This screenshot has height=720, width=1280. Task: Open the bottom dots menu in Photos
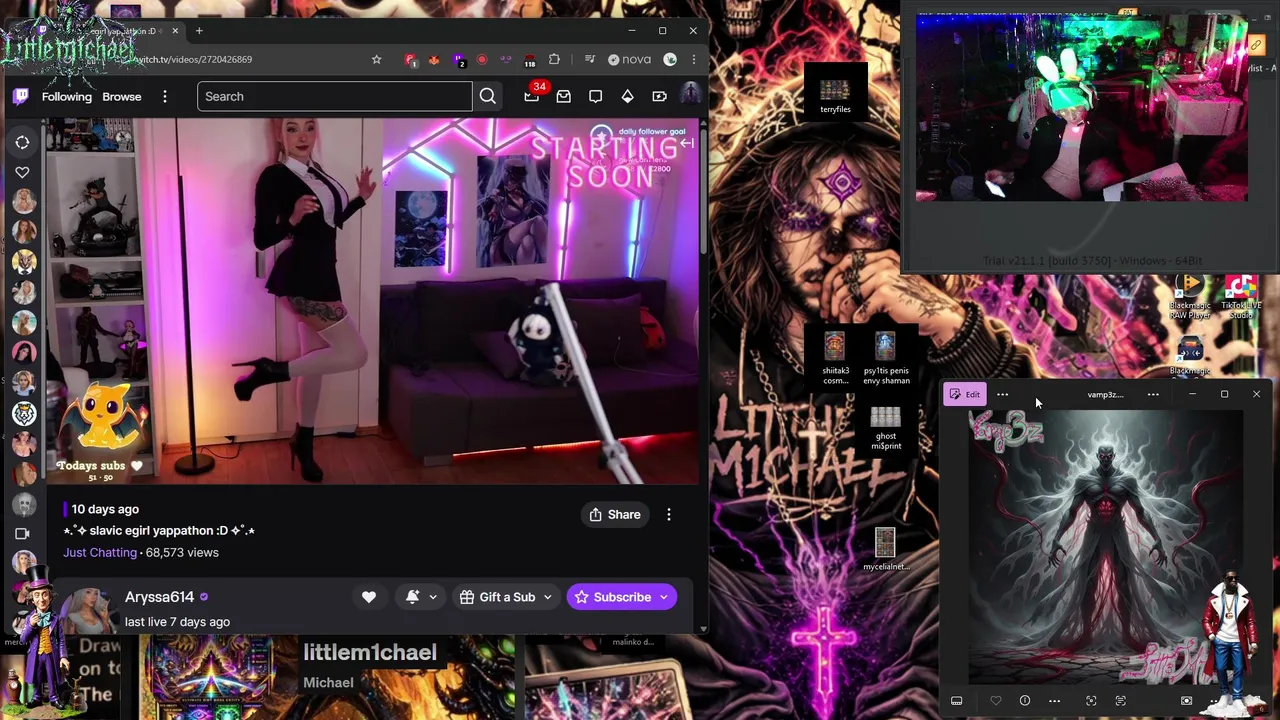click(x=1054, y=701)
